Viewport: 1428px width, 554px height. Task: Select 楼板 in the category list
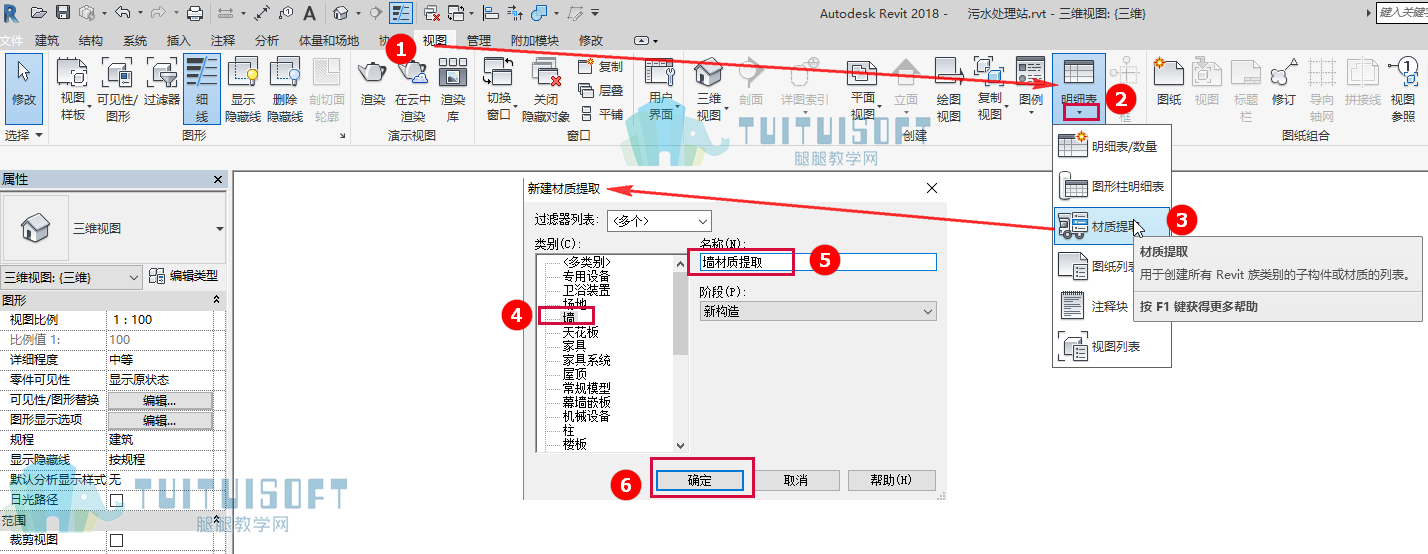(x=574, y=443)
